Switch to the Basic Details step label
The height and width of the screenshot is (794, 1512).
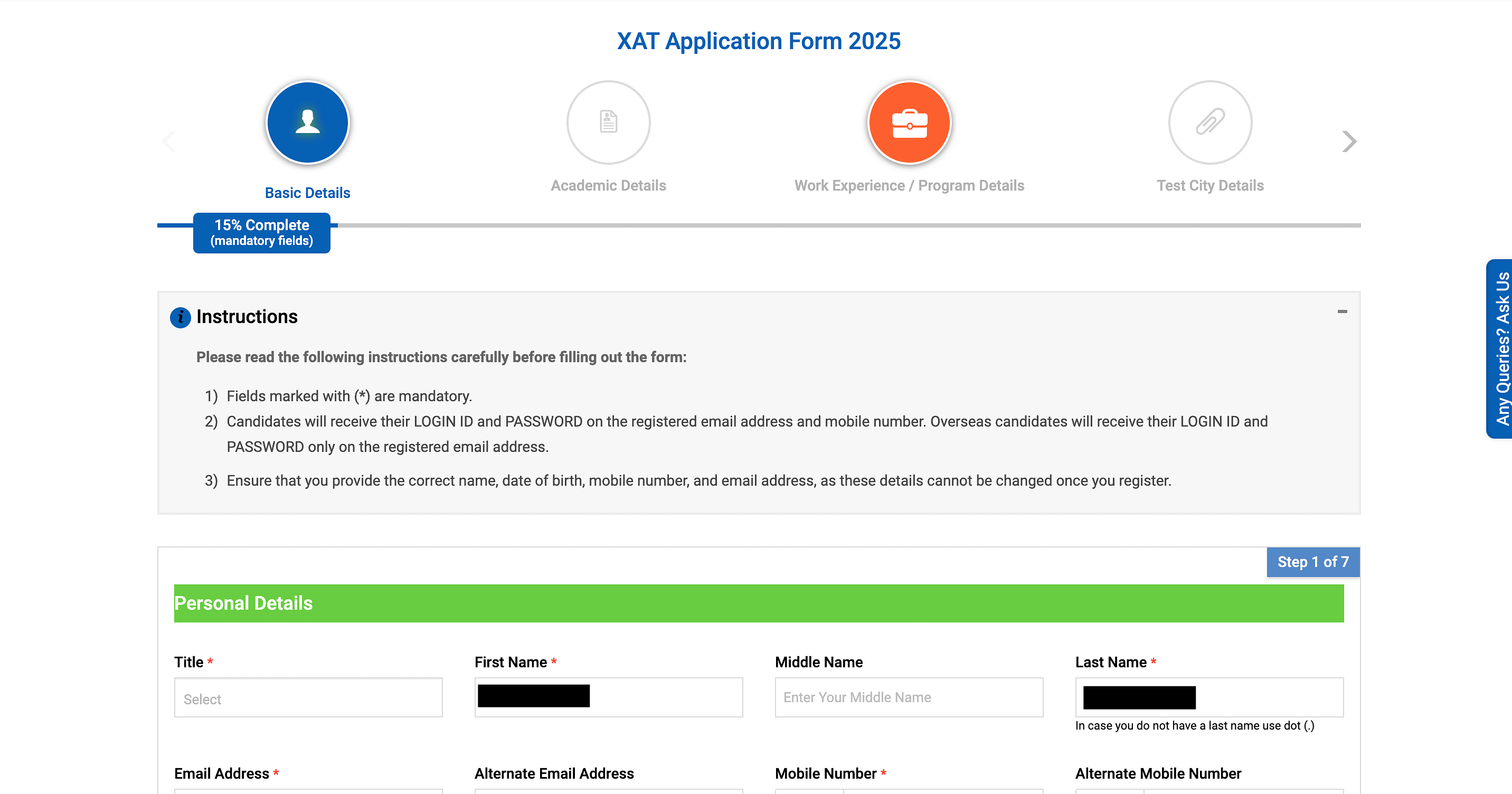click(308, 193)
